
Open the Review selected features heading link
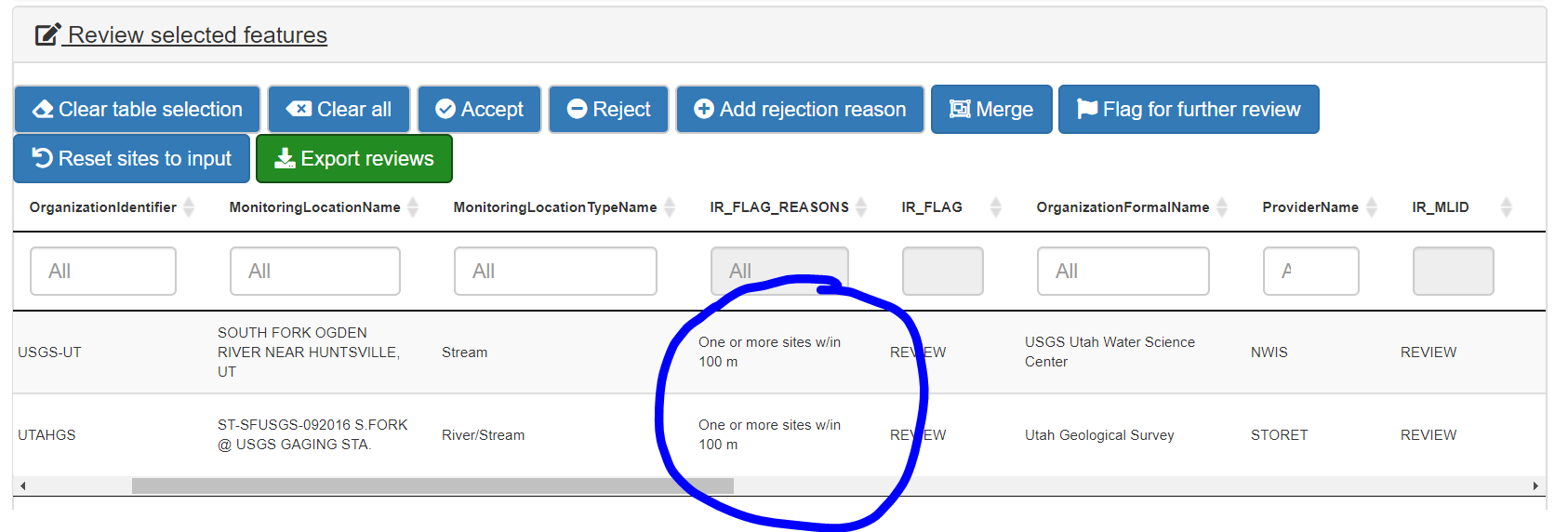(197, 35)
